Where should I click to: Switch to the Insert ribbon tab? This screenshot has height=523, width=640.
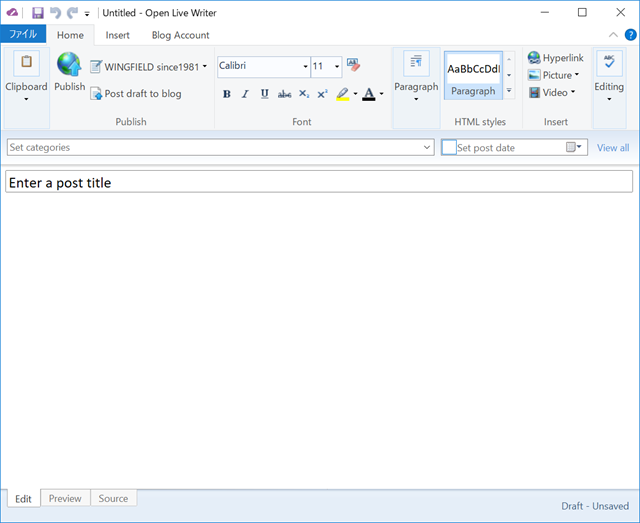coord(117,35)
